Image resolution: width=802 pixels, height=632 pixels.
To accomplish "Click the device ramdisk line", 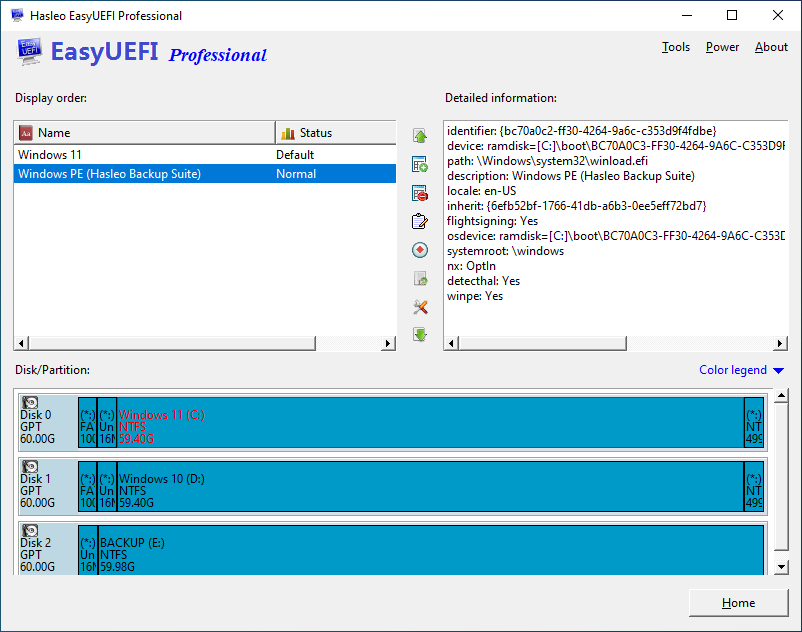I will click(616, 146).
